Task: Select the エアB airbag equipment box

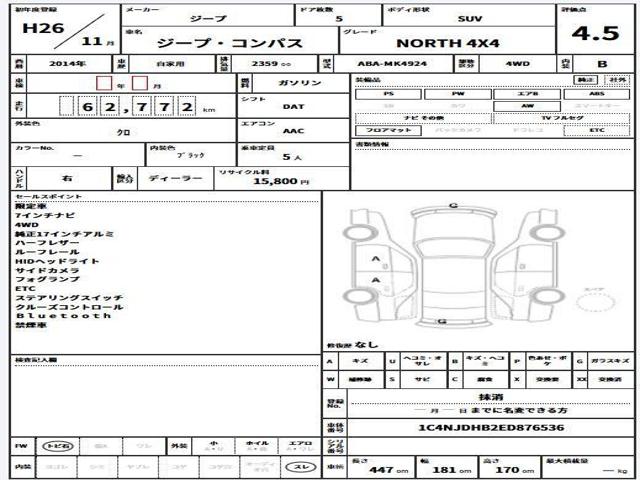Action: (x=527, y=94)
